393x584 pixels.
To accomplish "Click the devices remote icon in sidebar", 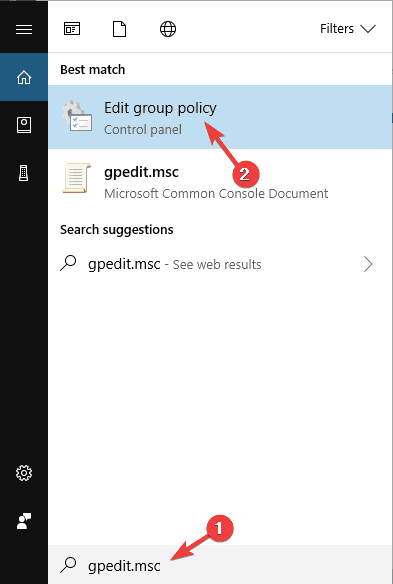I will 23,173.
